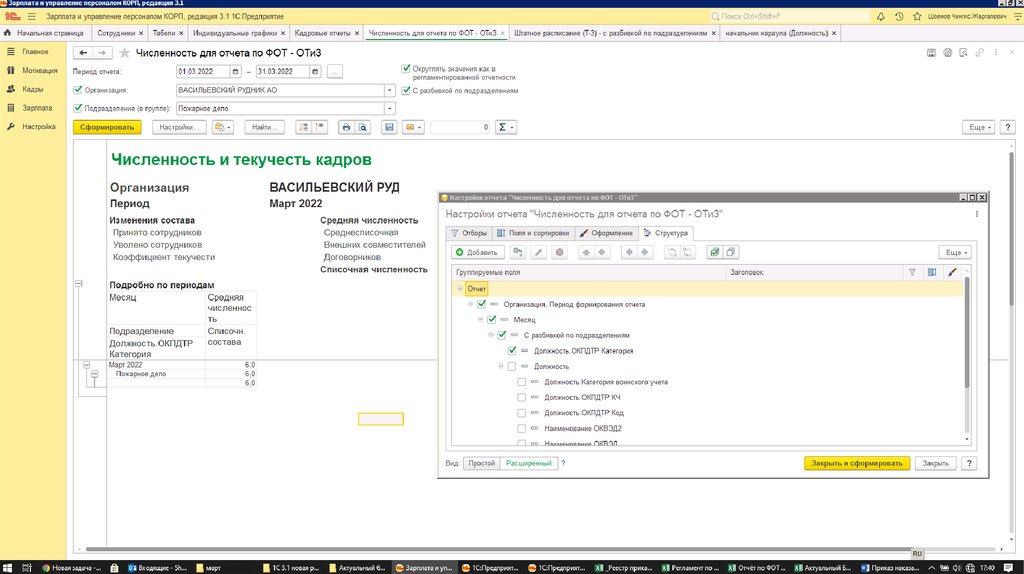This screenshot has height=574, width=1024.
Task: Open calendar picker for start date 01.03.2022
Action: click(x=236, y=72)
